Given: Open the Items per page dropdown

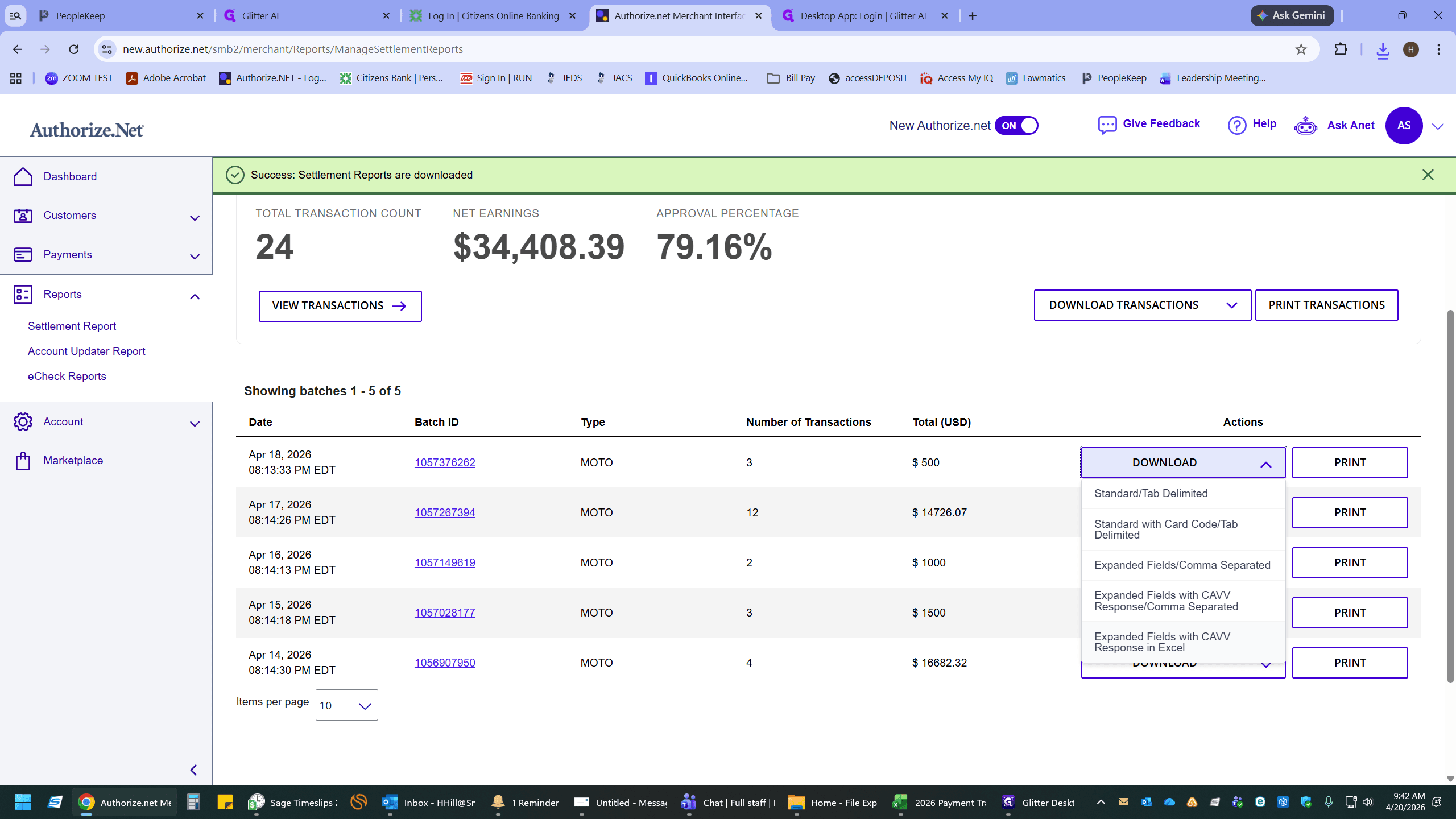Looking at the screenshot, I should pyautogui.click(x=346, y=705).
